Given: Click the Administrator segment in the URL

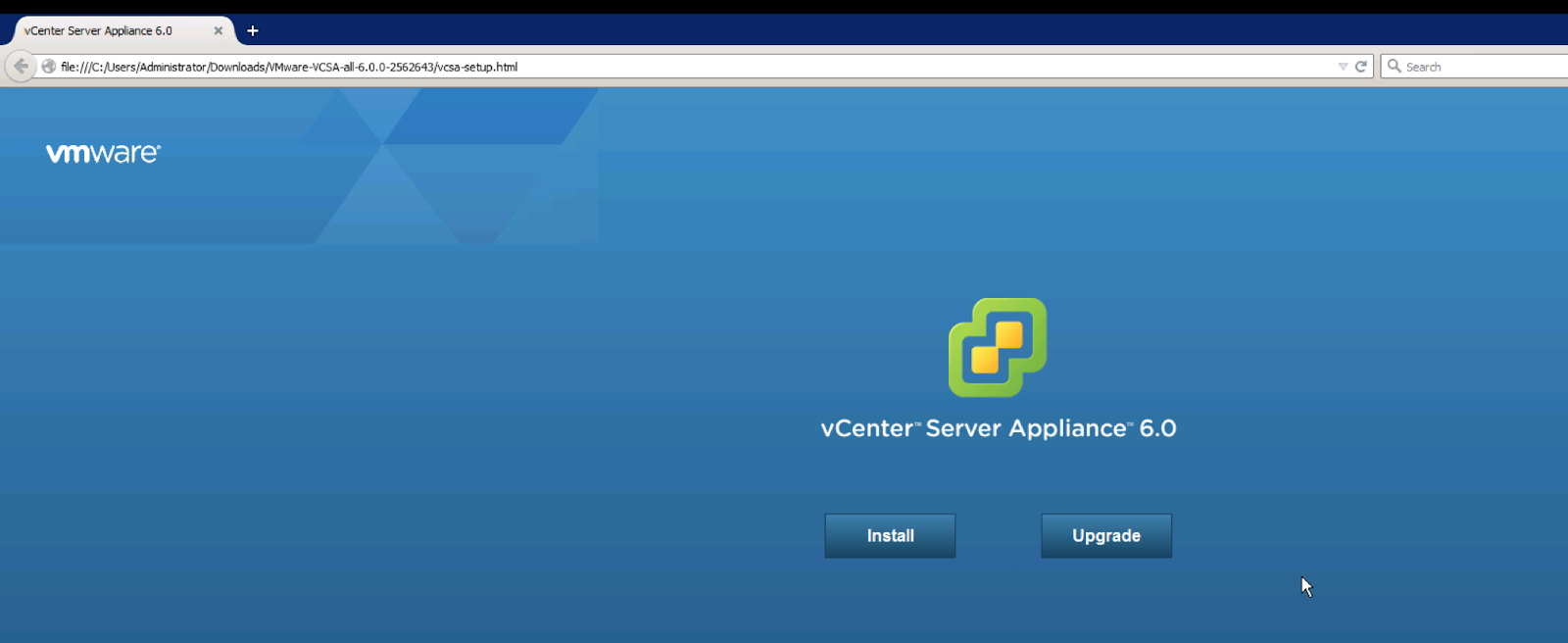Looking at the screenshot, I should click(172, 68).
